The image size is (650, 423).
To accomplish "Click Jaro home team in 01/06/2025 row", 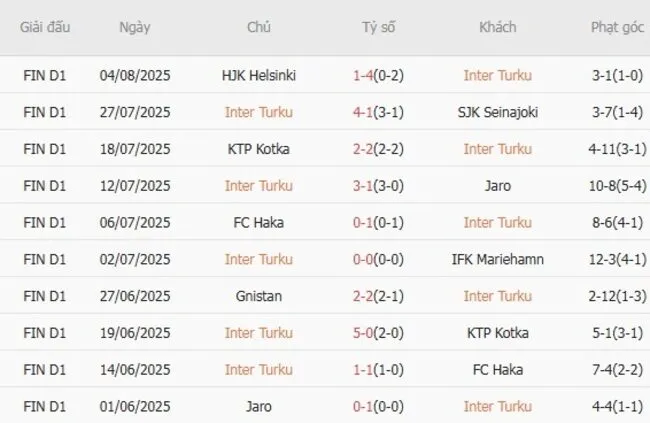I will (x=259, y=406).
